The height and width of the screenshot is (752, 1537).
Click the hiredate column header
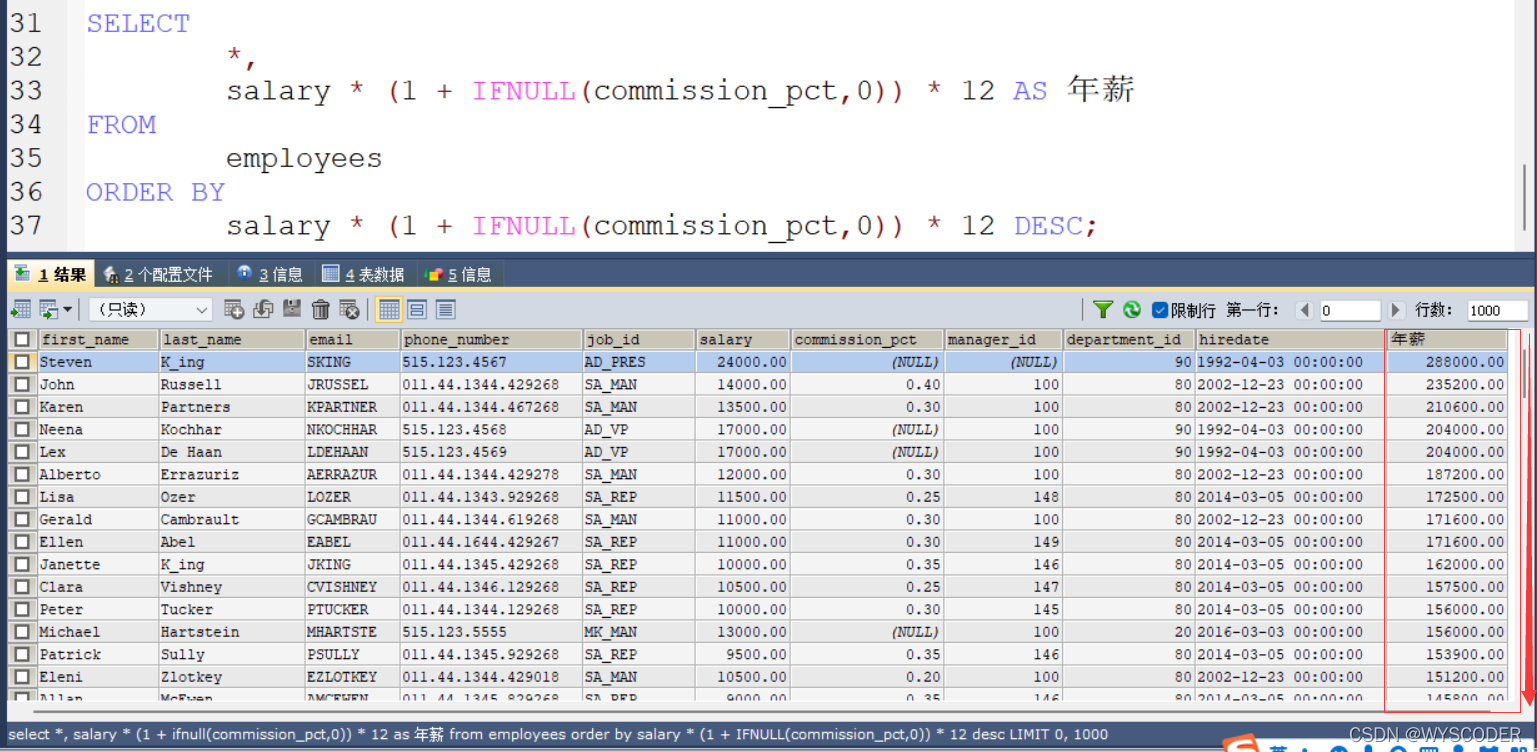(x=1290, y=340)
